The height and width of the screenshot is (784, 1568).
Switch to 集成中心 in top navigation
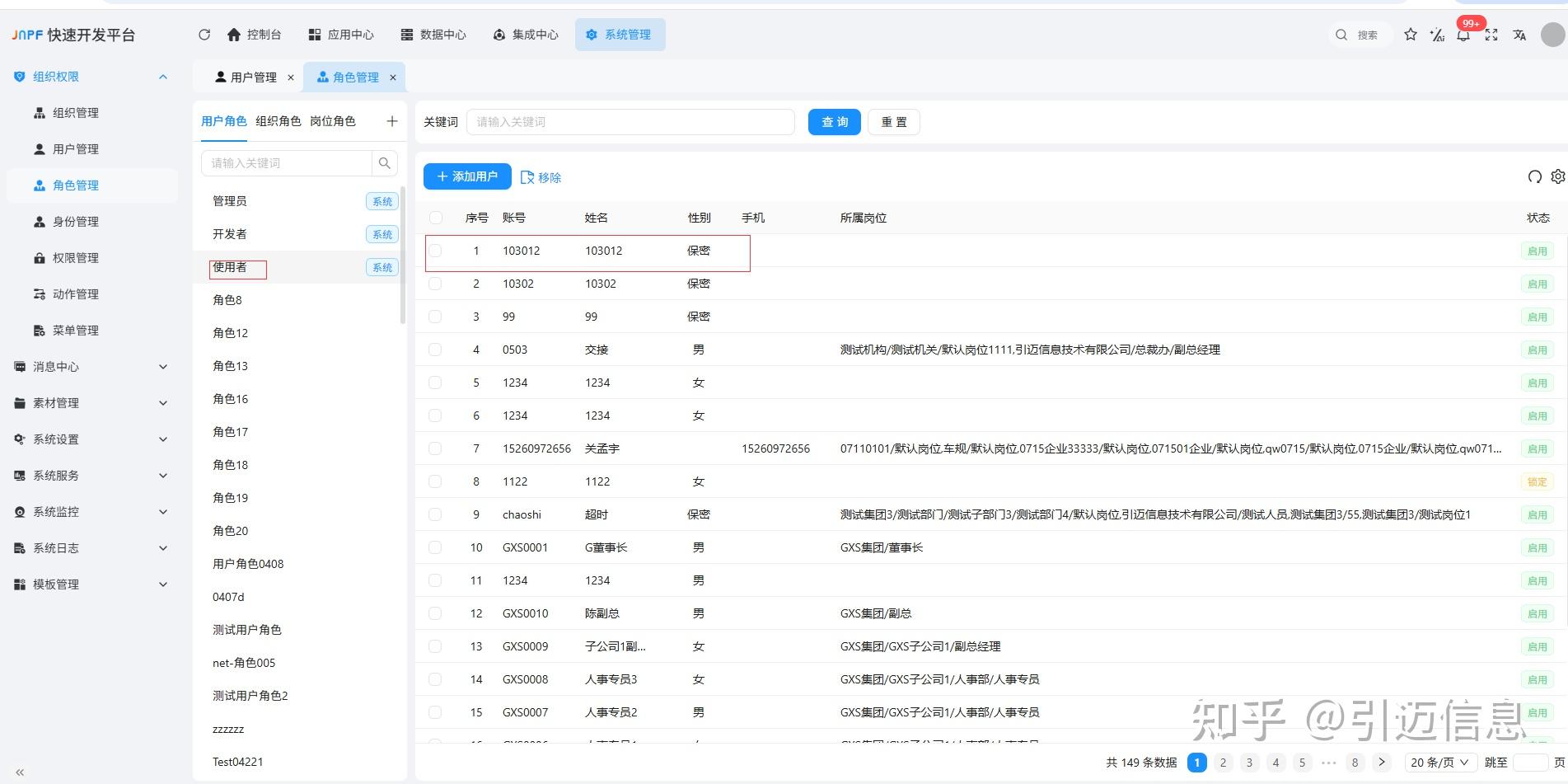coord(526,35)
